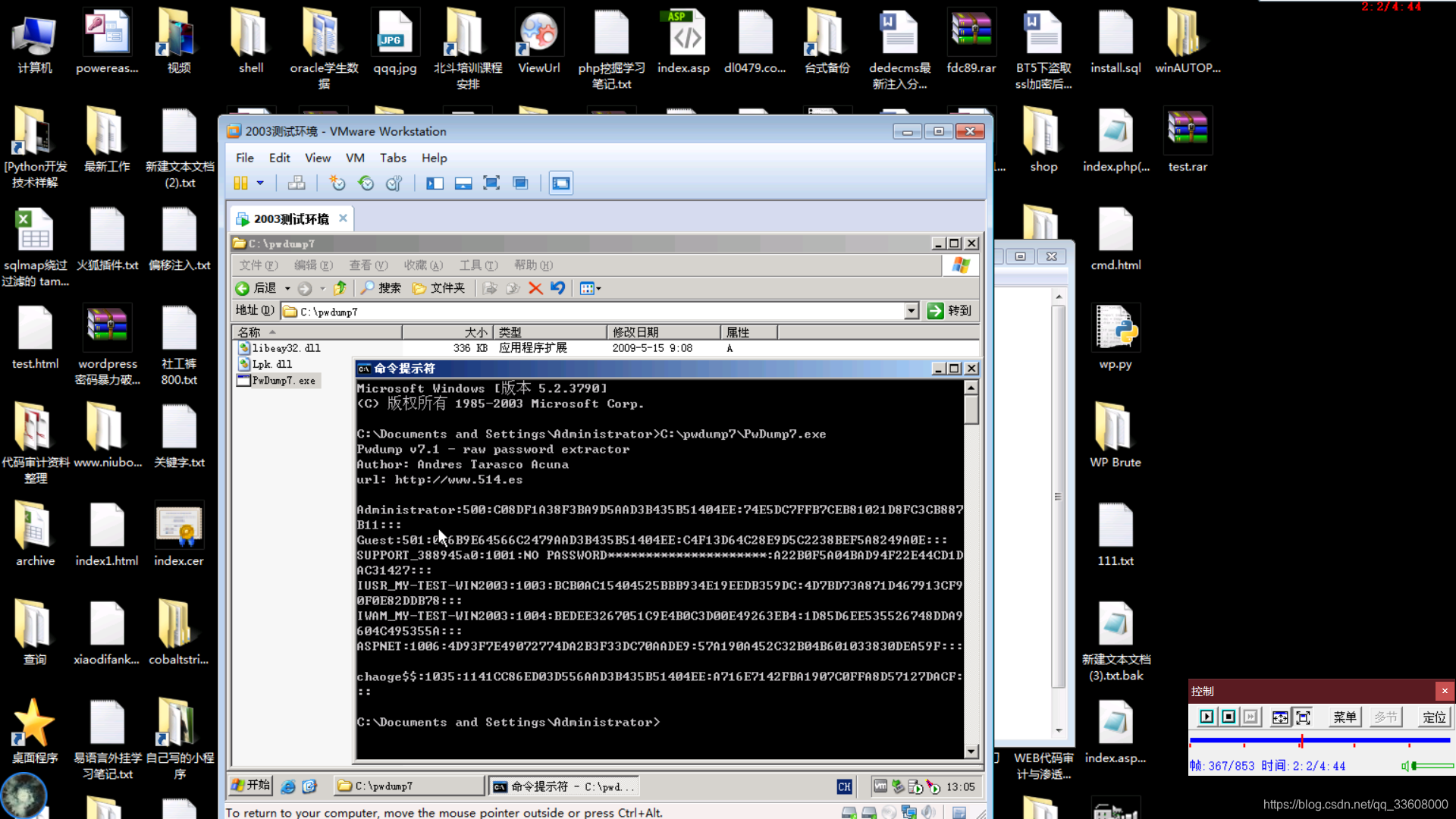Click the VMware suspend (pause) button

pyautogui.click(x=240, y=184)
